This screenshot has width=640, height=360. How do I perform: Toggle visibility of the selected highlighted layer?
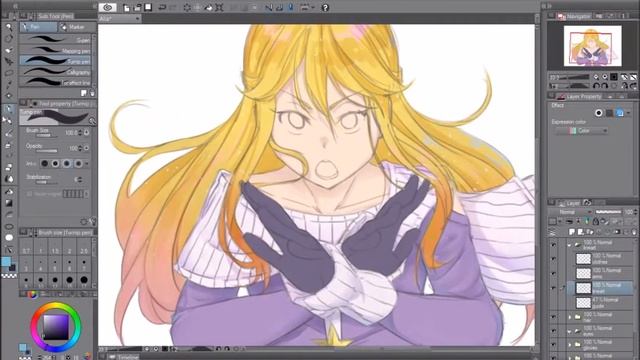click(553, 288)
